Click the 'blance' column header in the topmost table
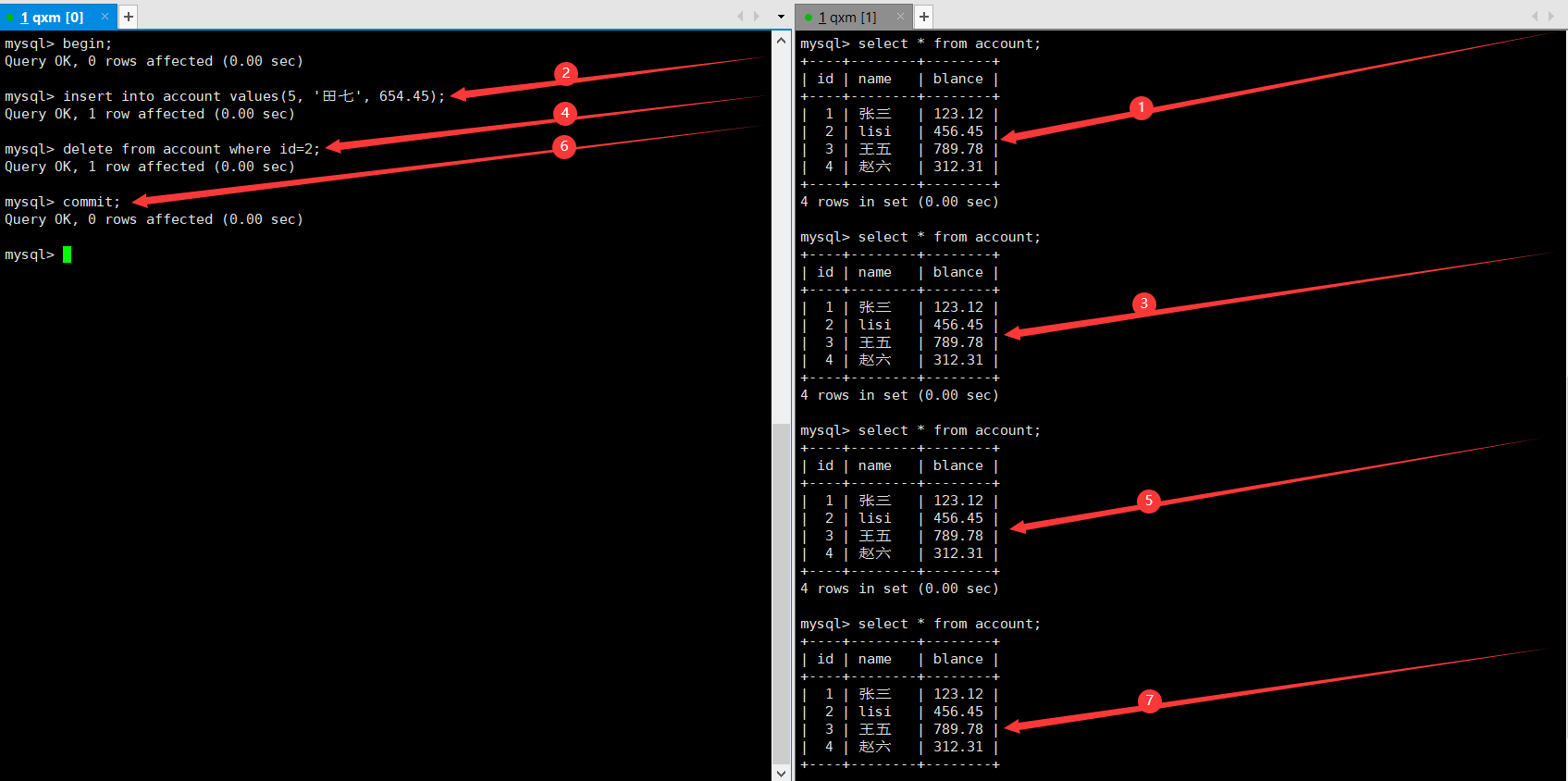Screen dimensions: 1568x781 [958, 79]
